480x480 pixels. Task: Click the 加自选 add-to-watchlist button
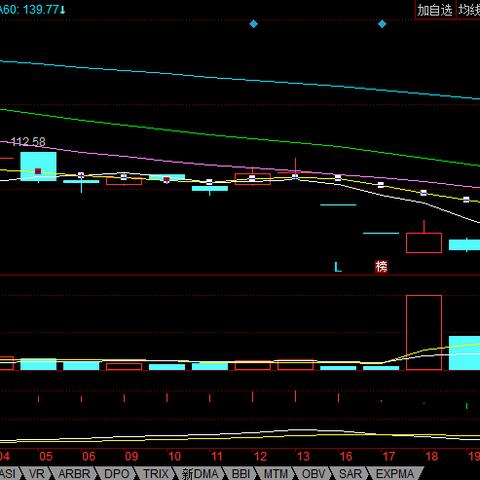435,10
